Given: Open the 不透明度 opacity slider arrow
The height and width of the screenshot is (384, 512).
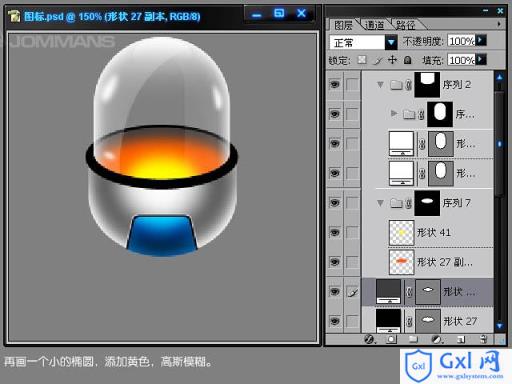Looking at the screenshot, I should pyautogui.click(x=481, y=40).
